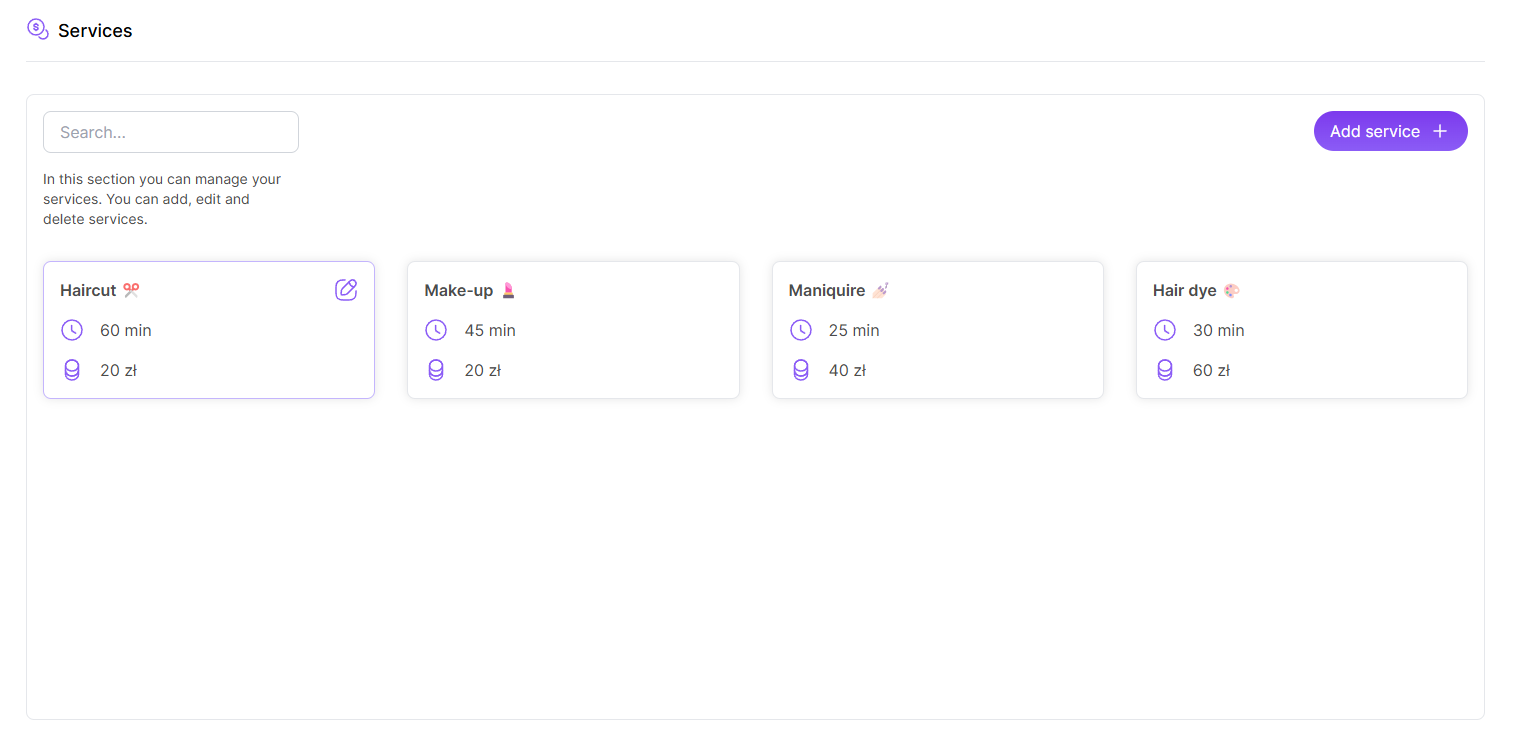Click the coins icon on Make-up card
Viewport: 1513px width, 745px height.
coord(436,370)
